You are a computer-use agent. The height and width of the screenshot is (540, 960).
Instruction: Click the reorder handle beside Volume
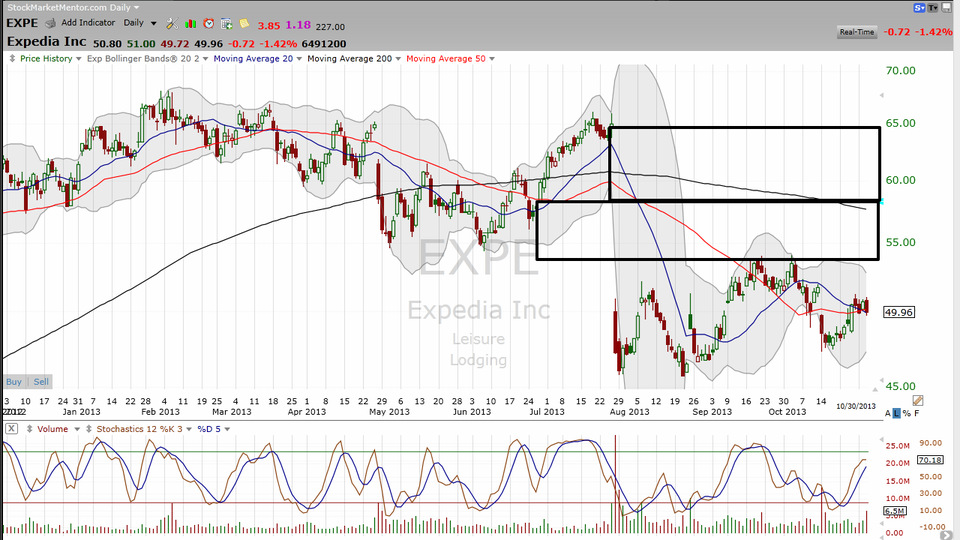point(29,429)
